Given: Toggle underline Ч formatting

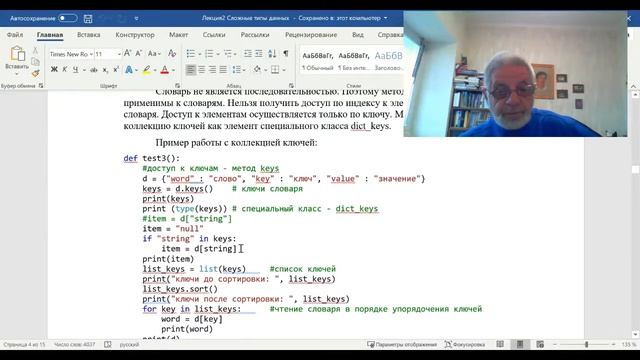Looking at the screenshot, I should (76, 70).
